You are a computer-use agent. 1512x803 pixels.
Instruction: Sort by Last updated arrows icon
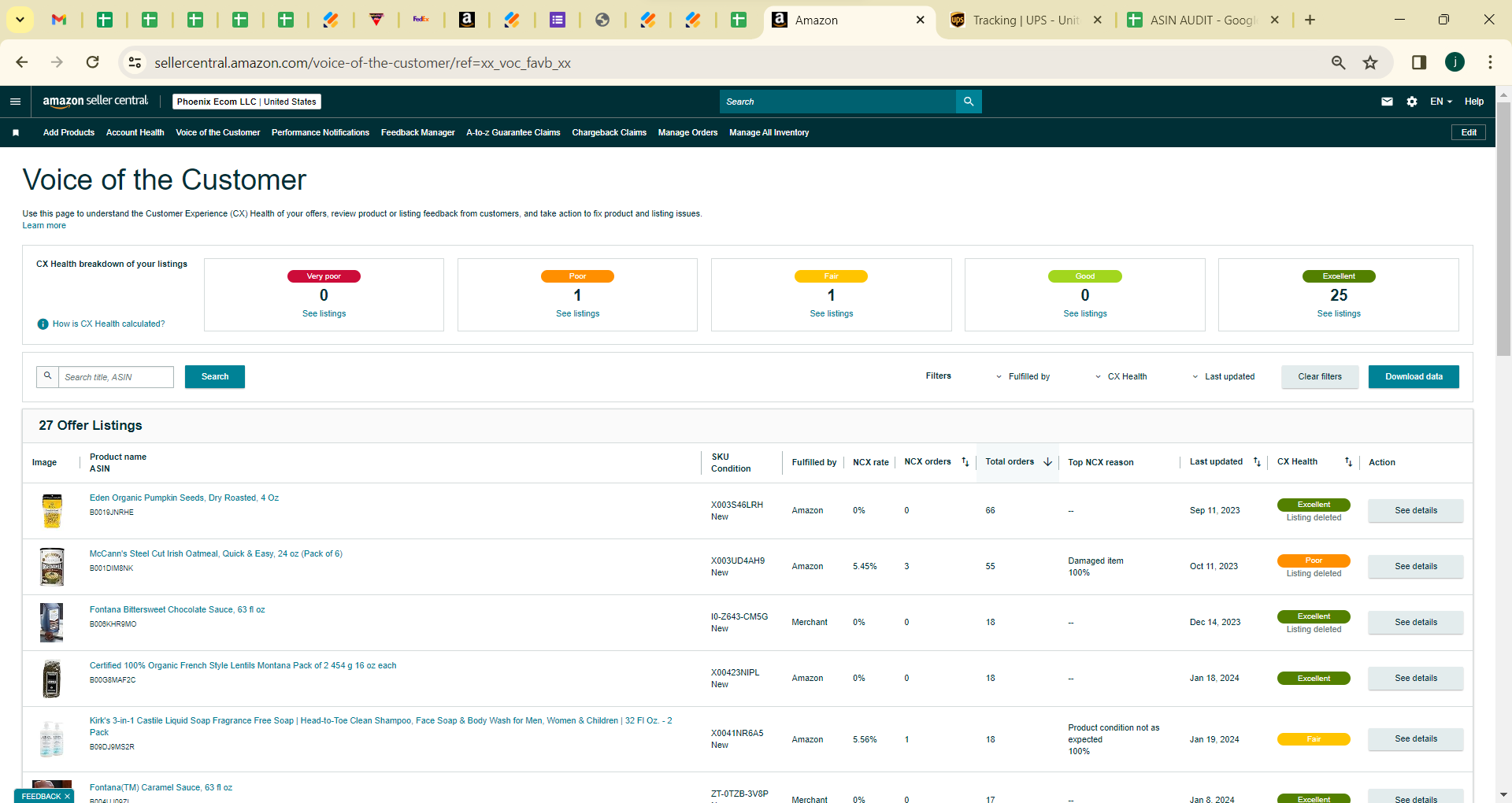point(1257,462)
